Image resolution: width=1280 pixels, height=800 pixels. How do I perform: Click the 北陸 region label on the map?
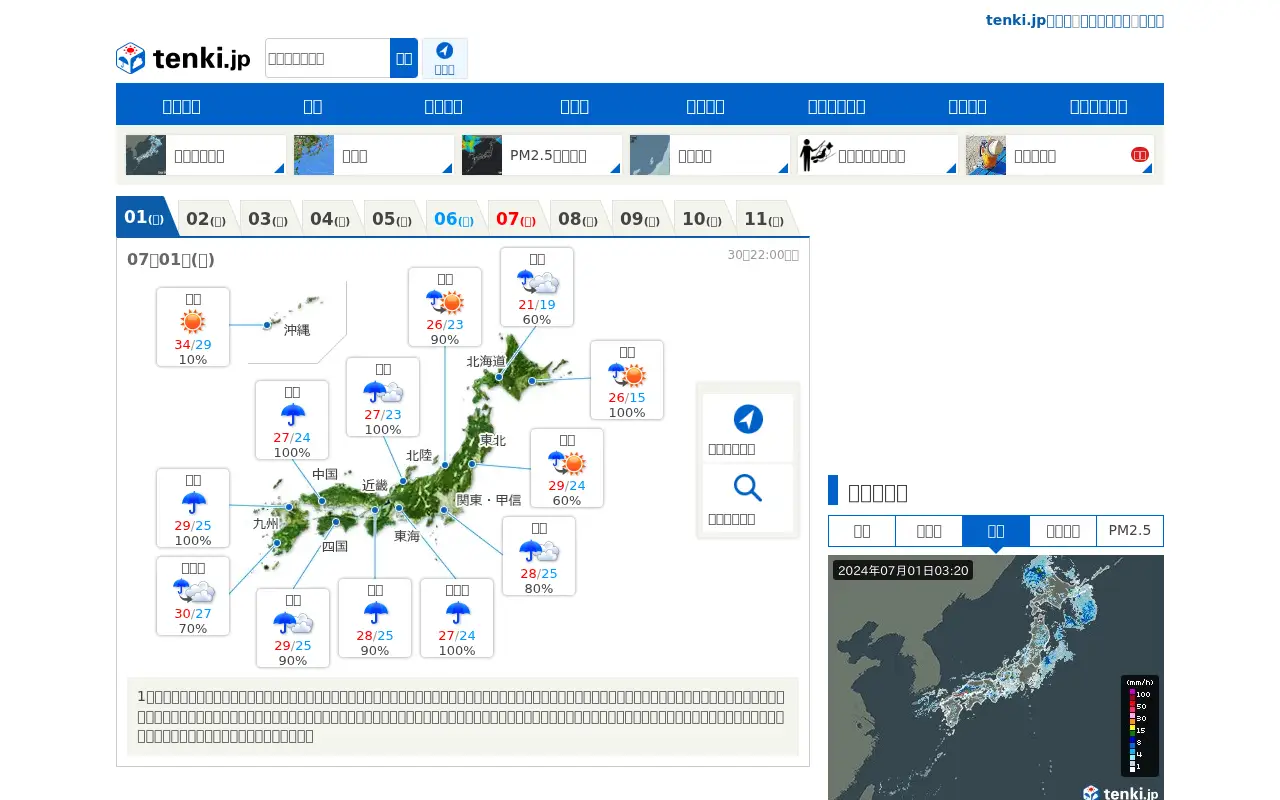tap(419, 455)
